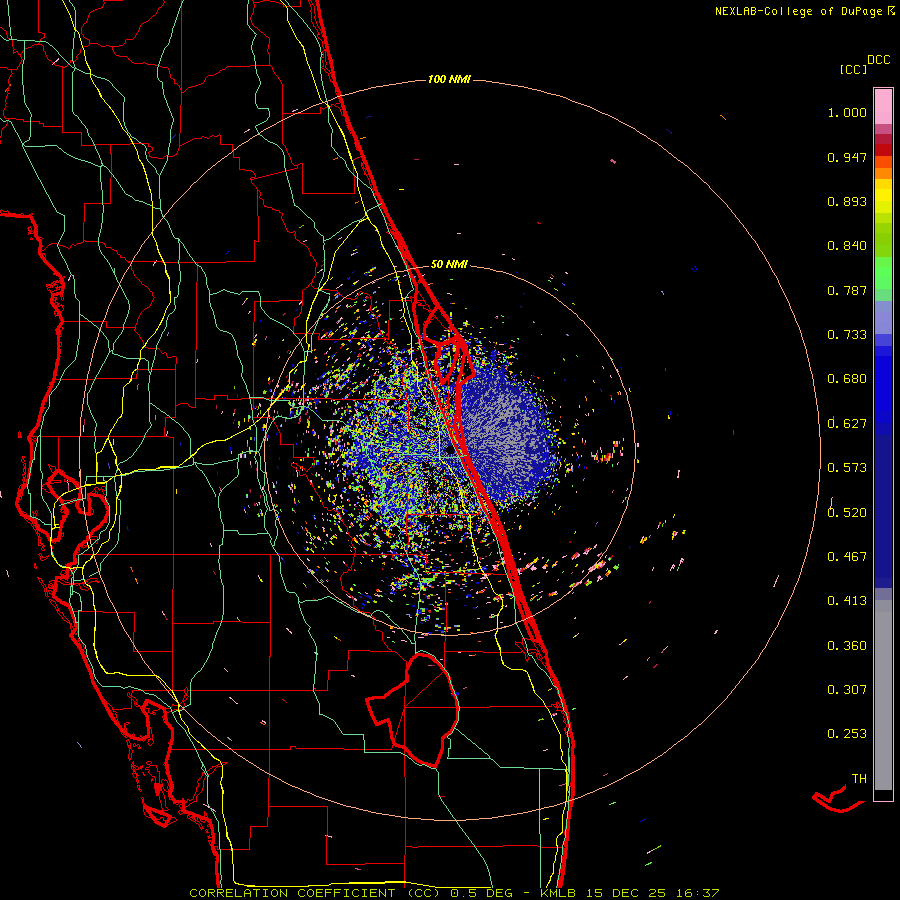Select the black TH segment of the color bar
Image resolution: width=900 pixels, height=900 pixels.
point(883,794)
